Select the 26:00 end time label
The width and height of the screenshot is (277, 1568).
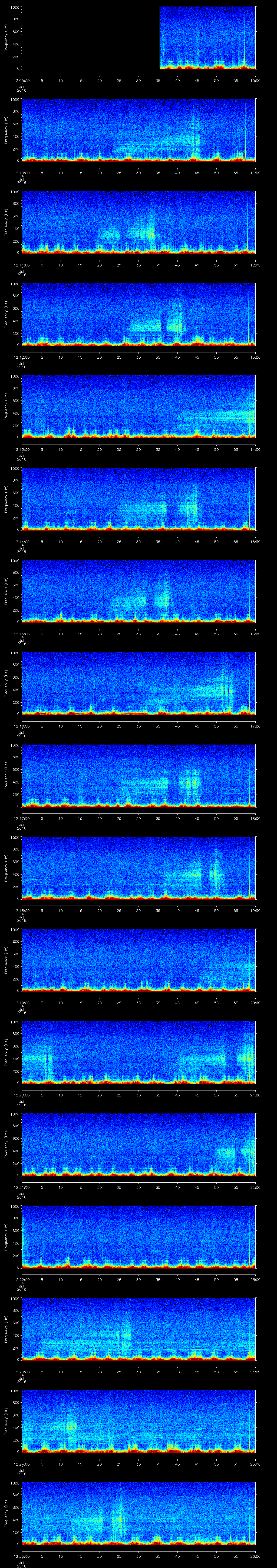click(255, 1556)
